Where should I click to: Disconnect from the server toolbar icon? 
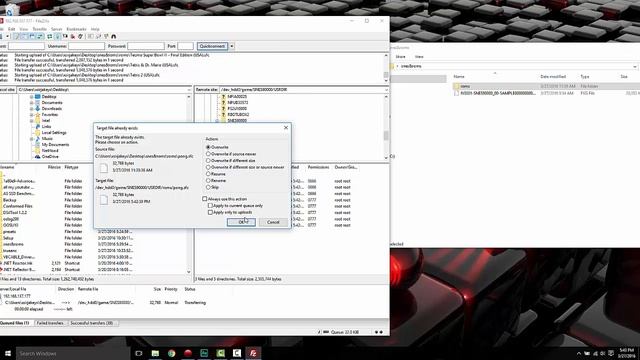click(73, 36)
